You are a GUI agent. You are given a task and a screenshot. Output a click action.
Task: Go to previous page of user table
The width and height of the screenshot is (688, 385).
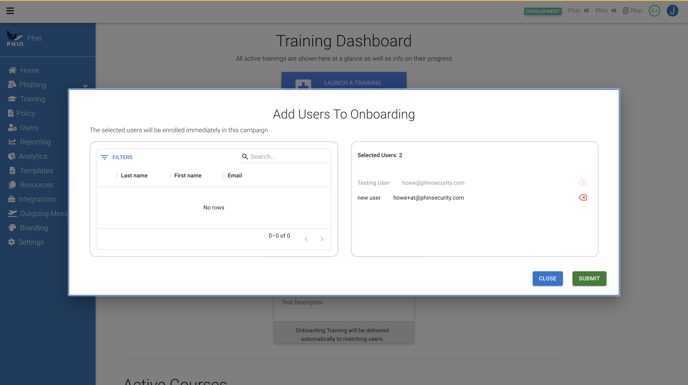[306, 239]
